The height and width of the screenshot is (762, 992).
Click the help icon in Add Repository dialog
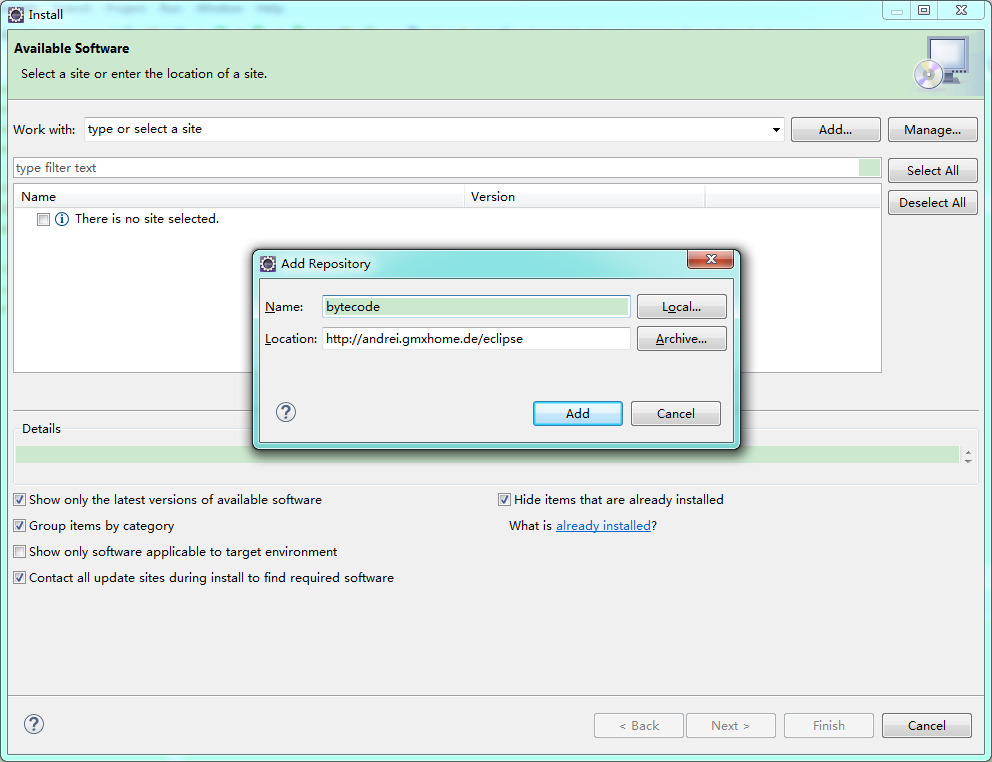coord(286,412)
